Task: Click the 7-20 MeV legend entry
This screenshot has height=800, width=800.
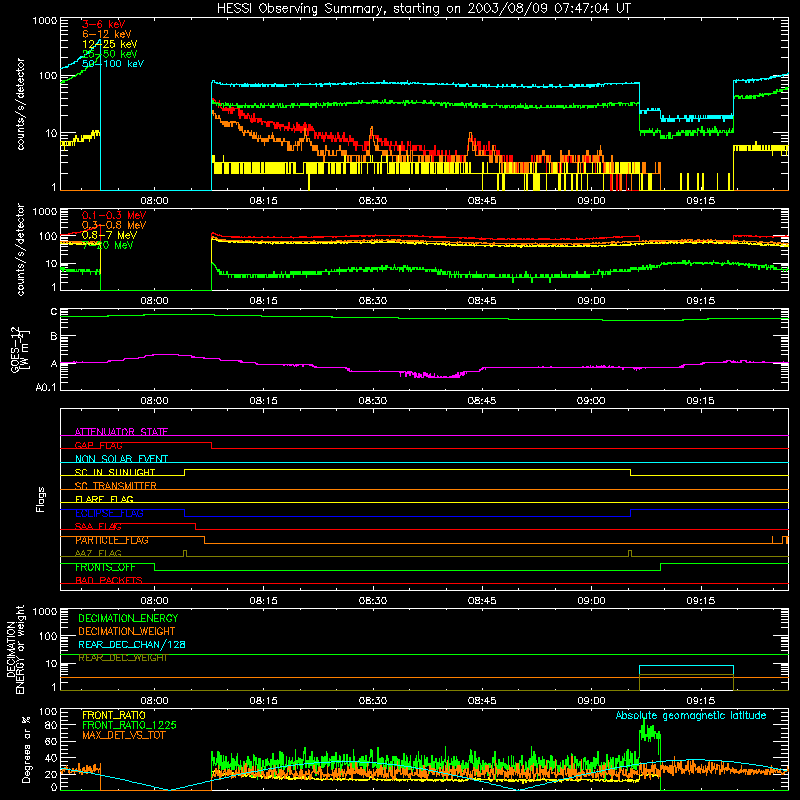Action: [108, 245]
